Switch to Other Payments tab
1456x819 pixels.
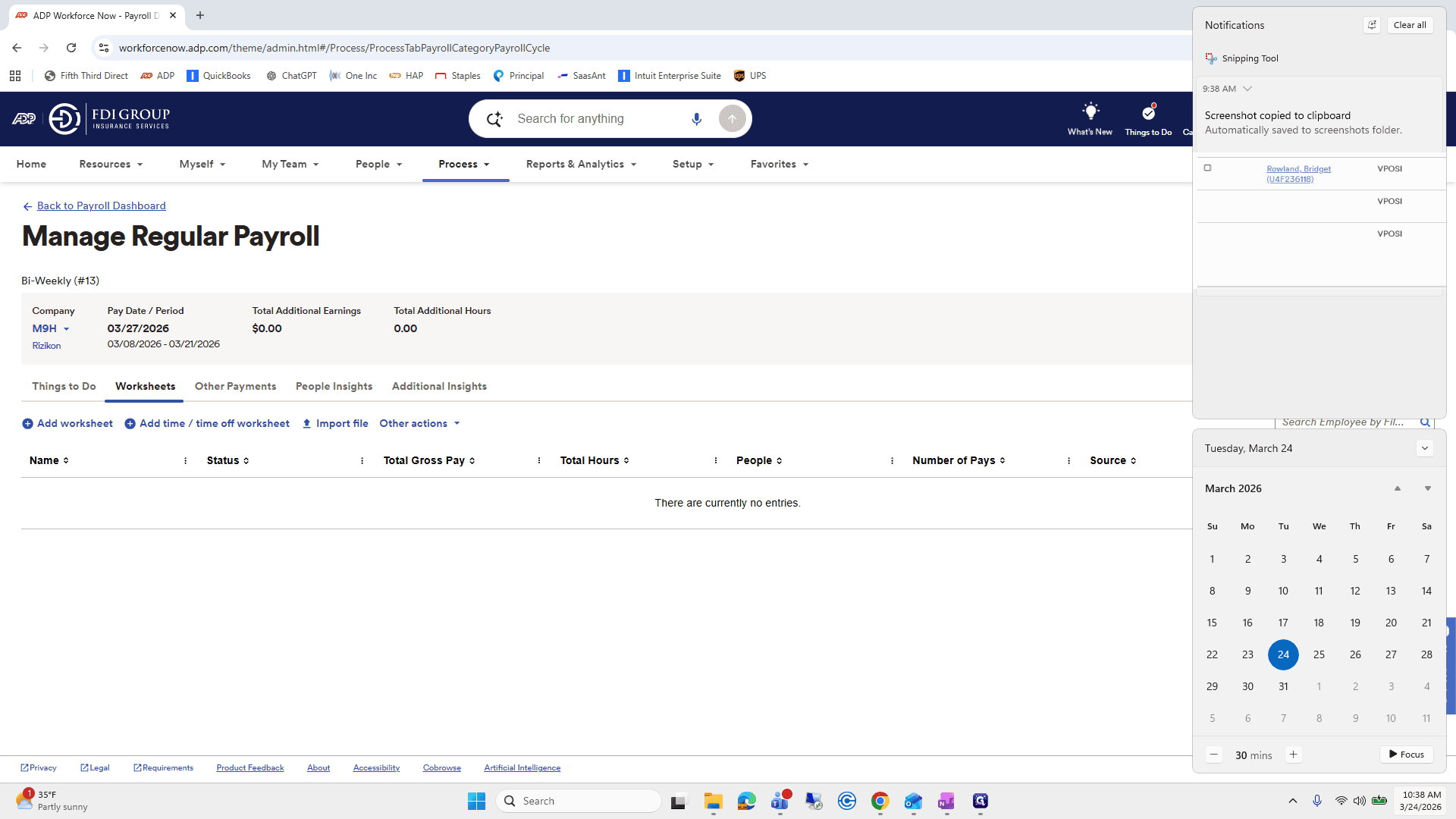(235, 387)
